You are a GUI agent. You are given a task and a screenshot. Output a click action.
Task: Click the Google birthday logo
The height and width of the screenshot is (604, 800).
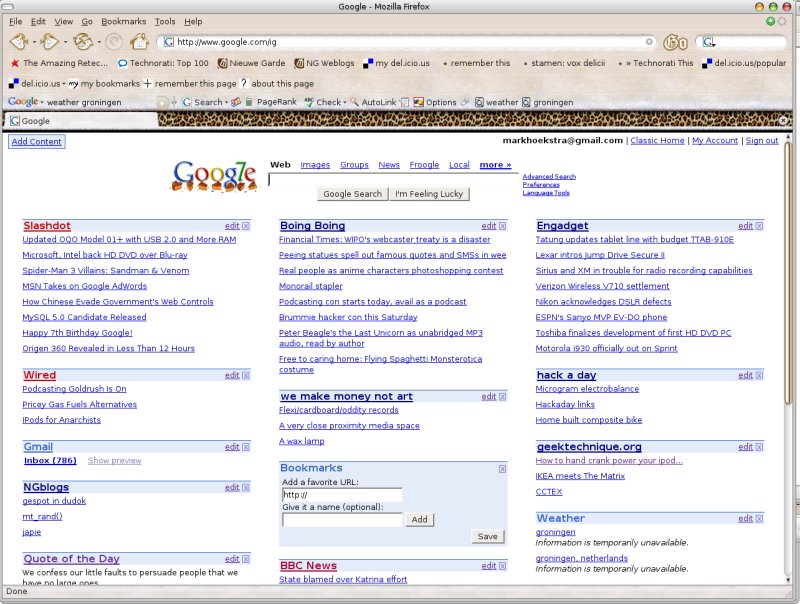click(x=214, y=176)
